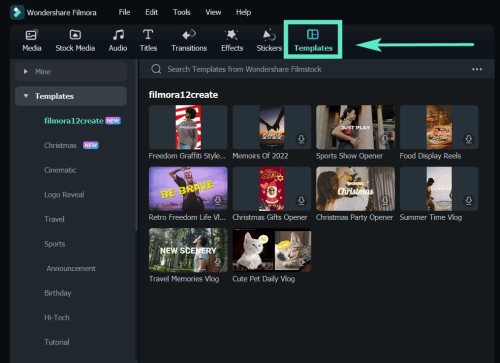Select Christmas Gifts Opener thumbnail
The width and height of the screenshot is (500, 363).
click(272, 189)
